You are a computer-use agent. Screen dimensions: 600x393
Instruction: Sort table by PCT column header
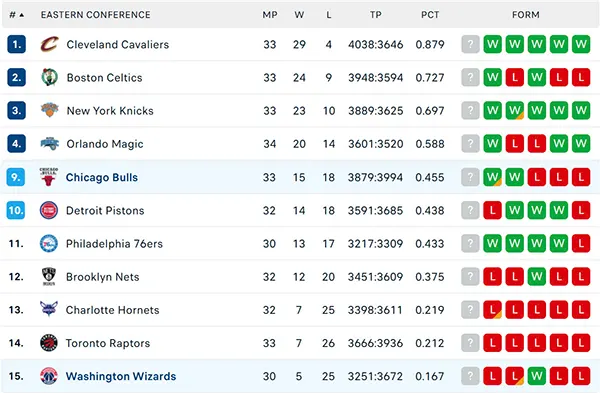[430, 15]
